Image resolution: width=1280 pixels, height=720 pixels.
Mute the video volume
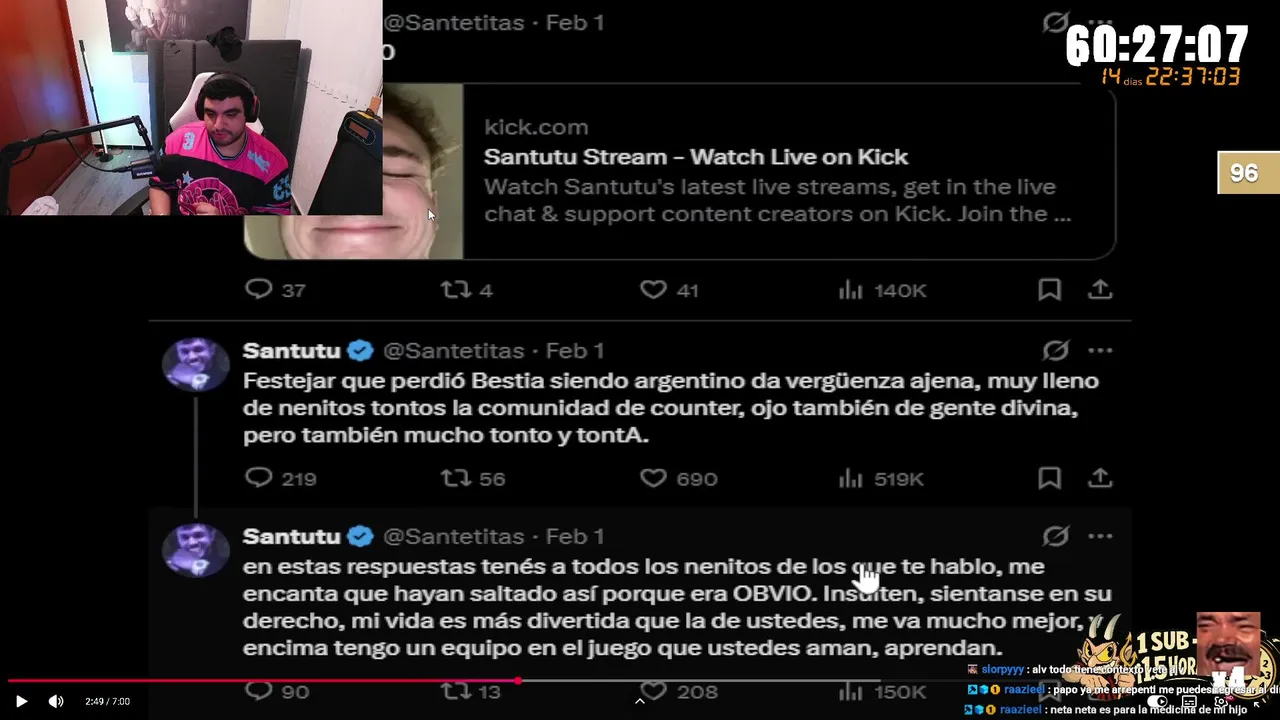click(x=56, y=701)
